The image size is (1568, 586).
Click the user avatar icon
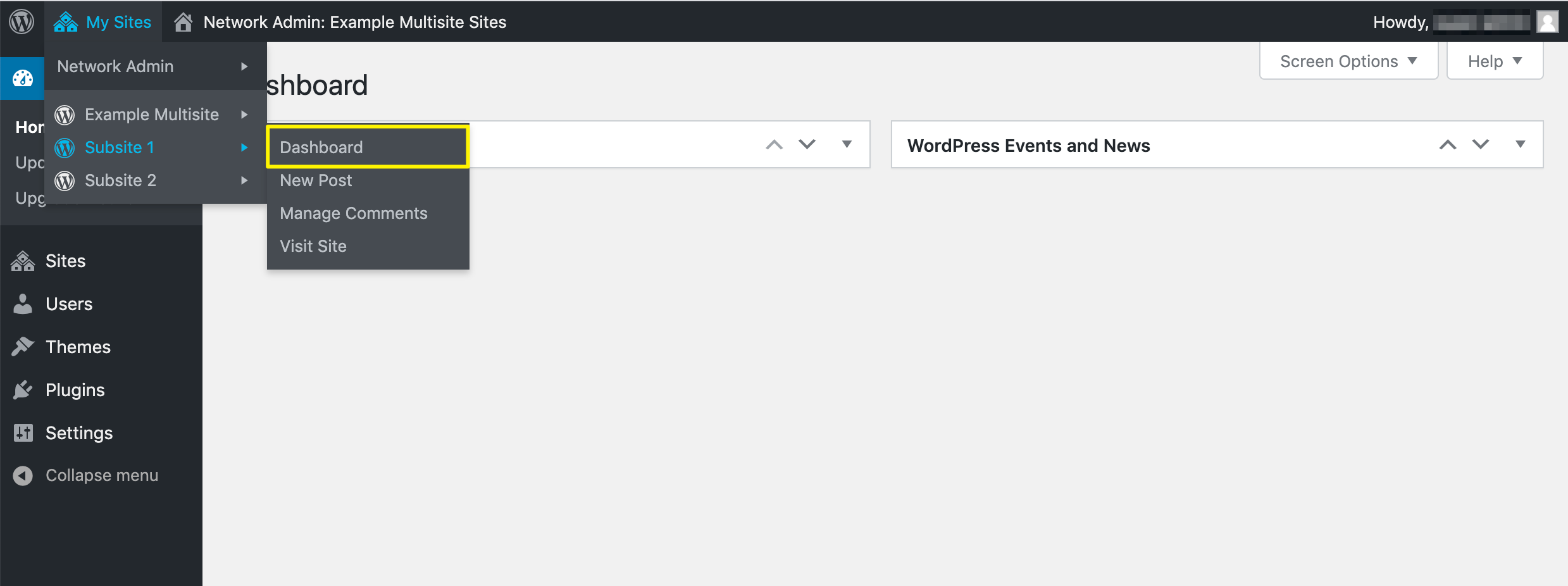pos(1548,22)
